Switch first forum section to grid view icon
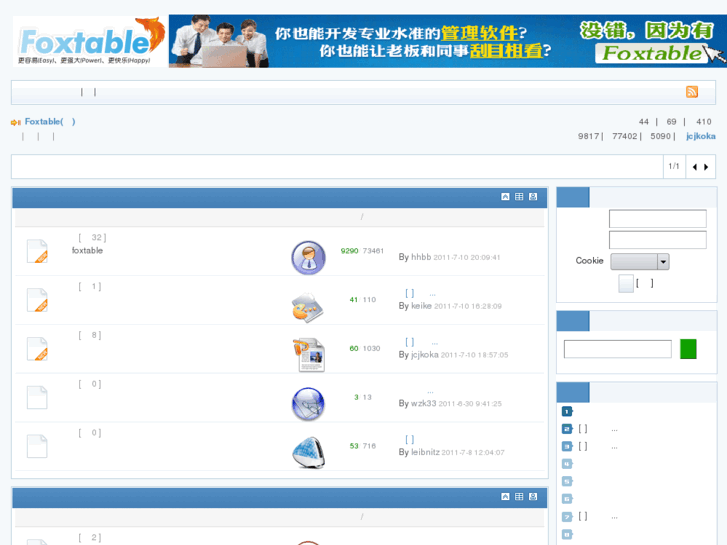727x545 pixels. pyautogui.click(x=519, y=197)
